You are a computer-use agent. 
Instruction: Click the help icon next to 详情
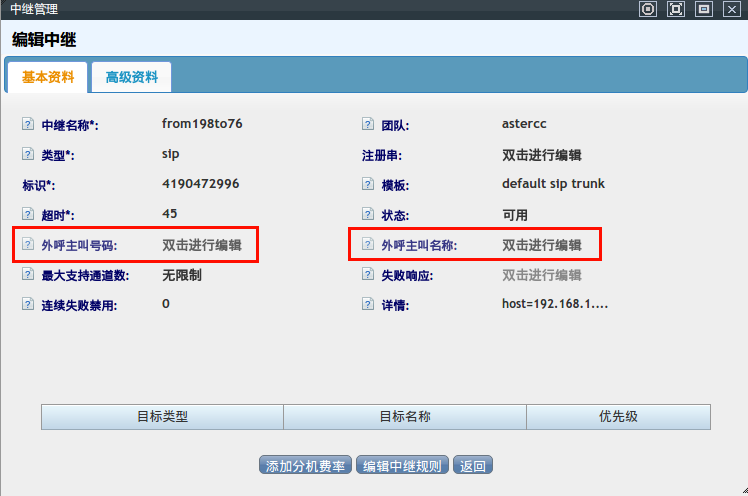point(368,305)
